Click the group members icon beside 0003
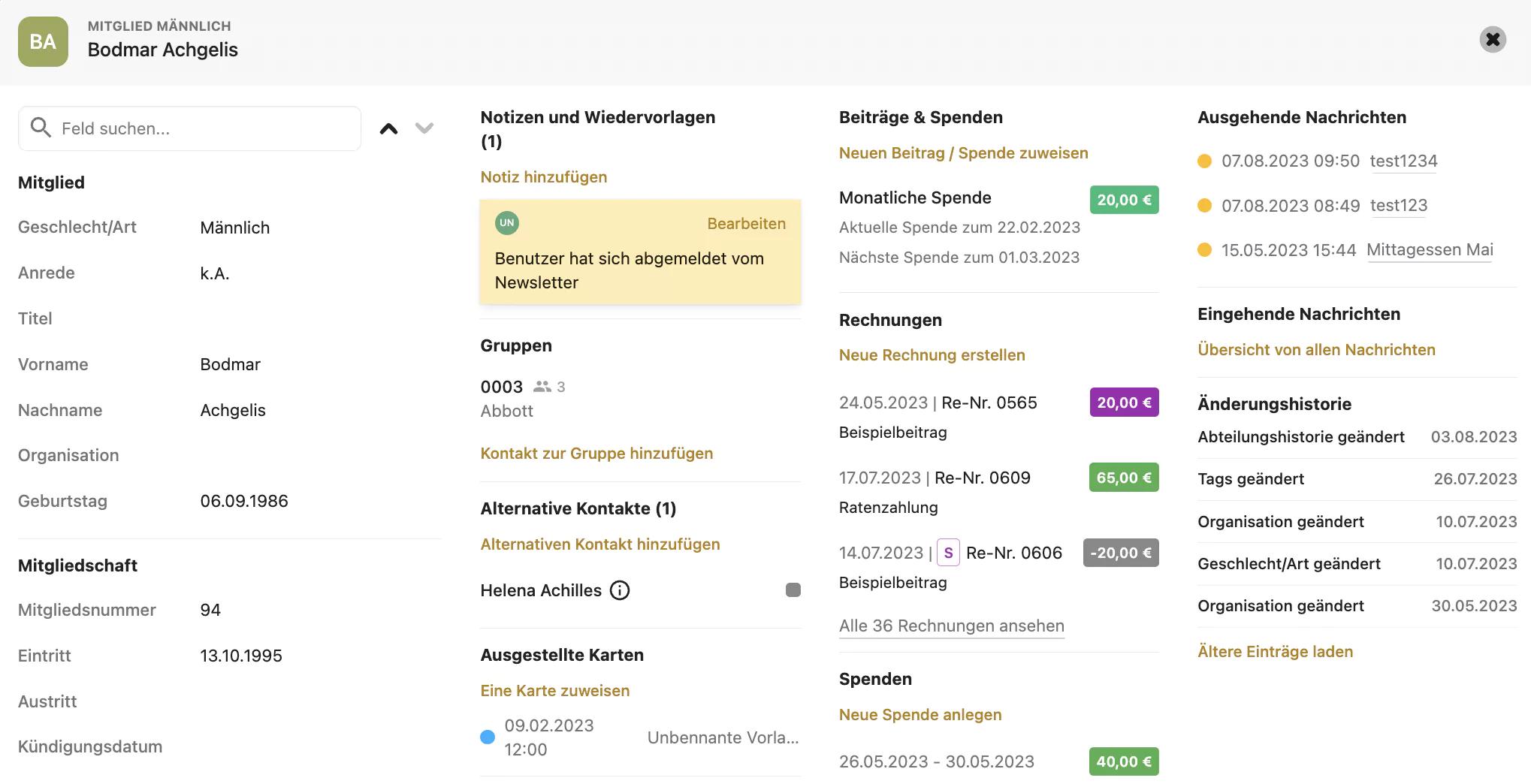This screenshot has width=1531, height=784. (542, 387)
